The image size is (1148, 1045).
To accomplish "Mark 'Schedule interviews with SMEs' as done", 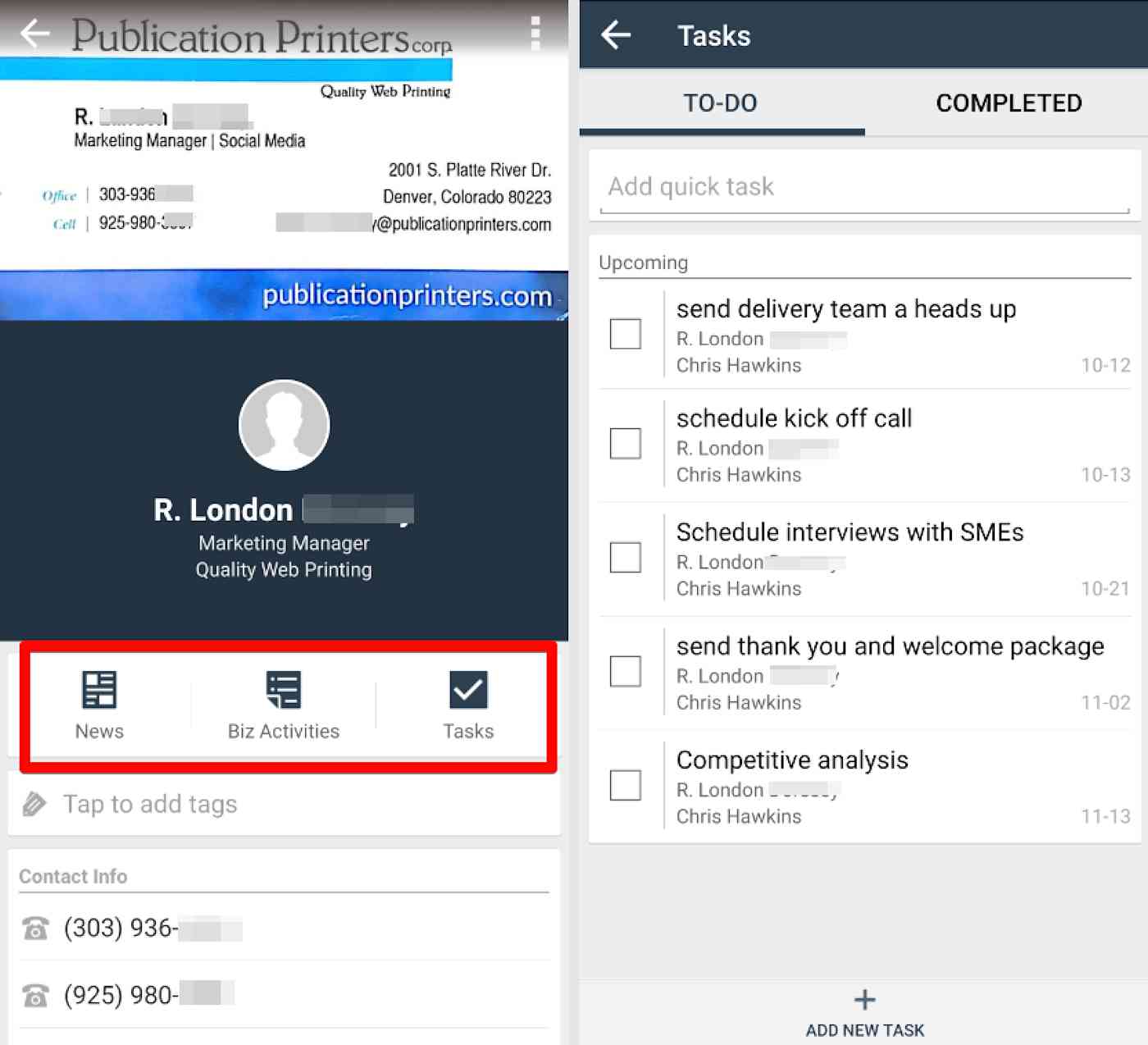I will tap(626, 558).
